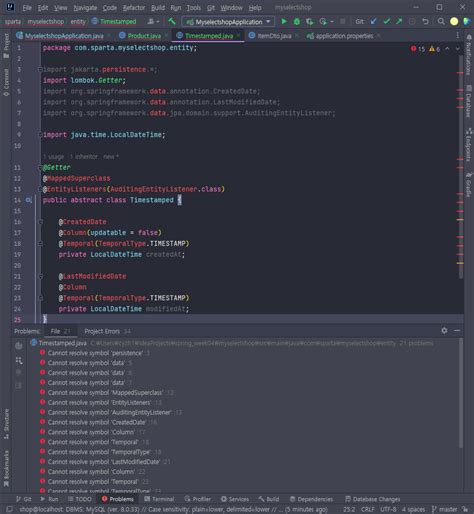
Task: Open the Database sidebar panel
Action: tap(468, 101)
